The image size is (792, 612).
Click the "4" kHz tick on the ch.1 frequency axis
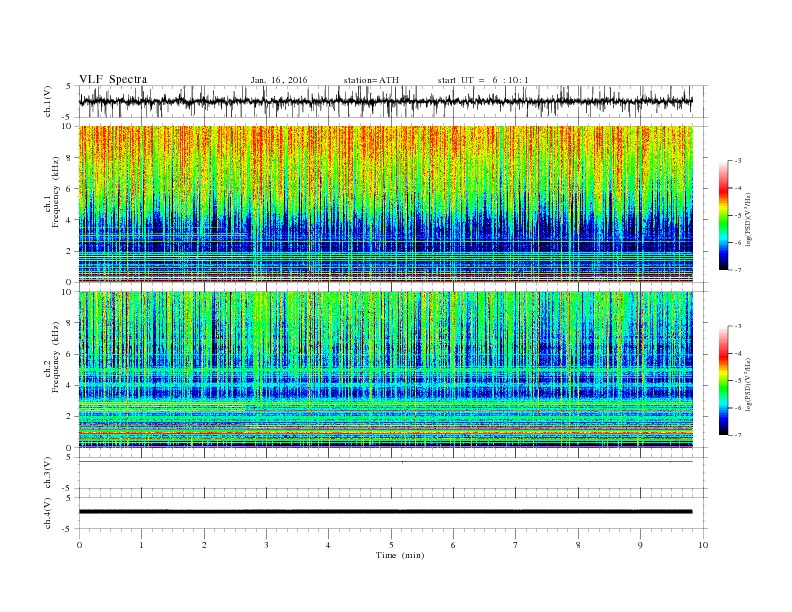coord(70,220)
